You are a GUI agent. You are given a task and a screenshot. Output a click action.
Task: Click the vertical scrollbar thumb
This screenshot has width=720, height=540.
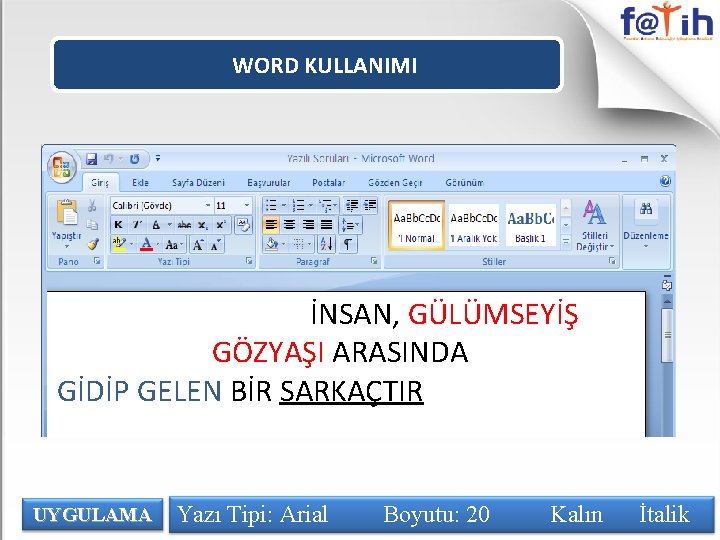pyautogui.click(x=667, y=335)
